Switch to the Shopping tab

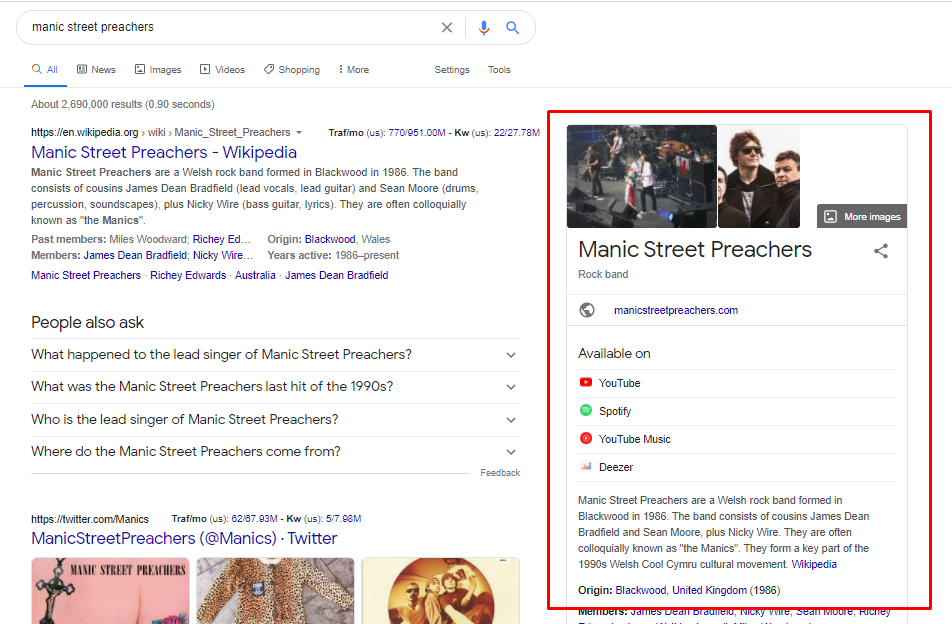291,70
